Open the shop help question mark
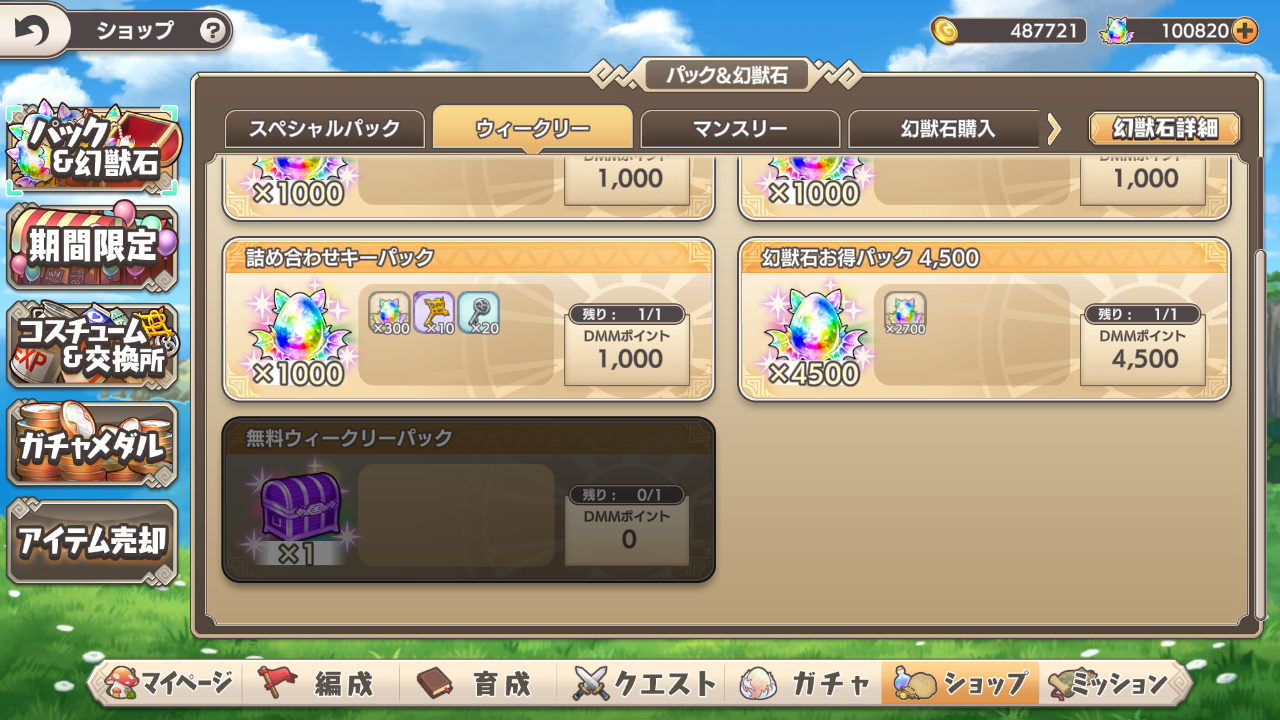Viewport: 1280px width, 720px height. [x=212, y=31]
